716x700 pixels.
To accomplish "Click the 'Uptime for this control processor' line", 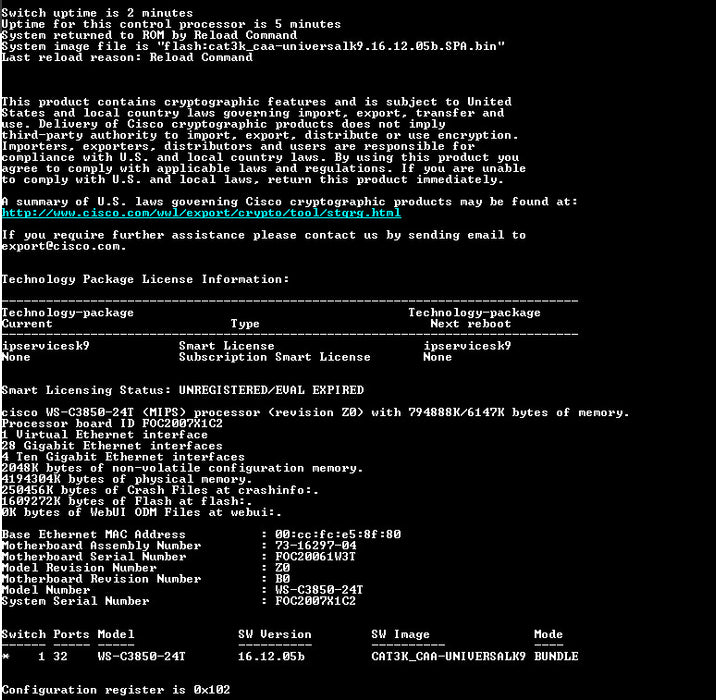I will point(171,24).
